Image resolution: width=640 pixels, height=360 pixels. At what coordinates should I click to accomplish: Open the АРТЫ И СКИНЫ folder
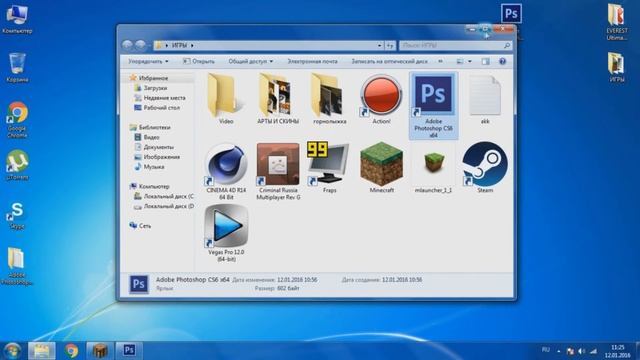click(278, 99)
